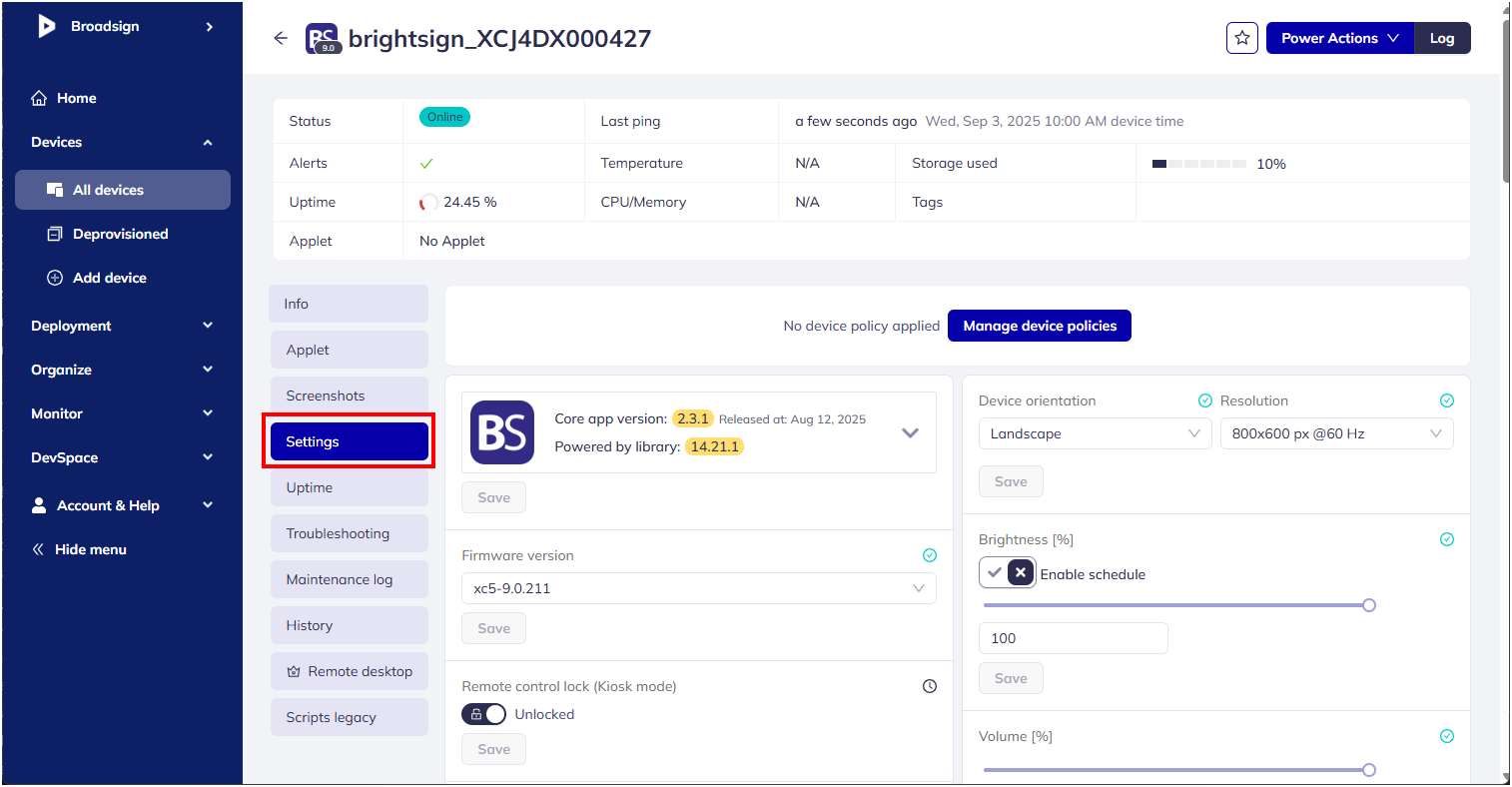Expand the Deployment menu section
The image size is (1512, 787).
(208, 326)
